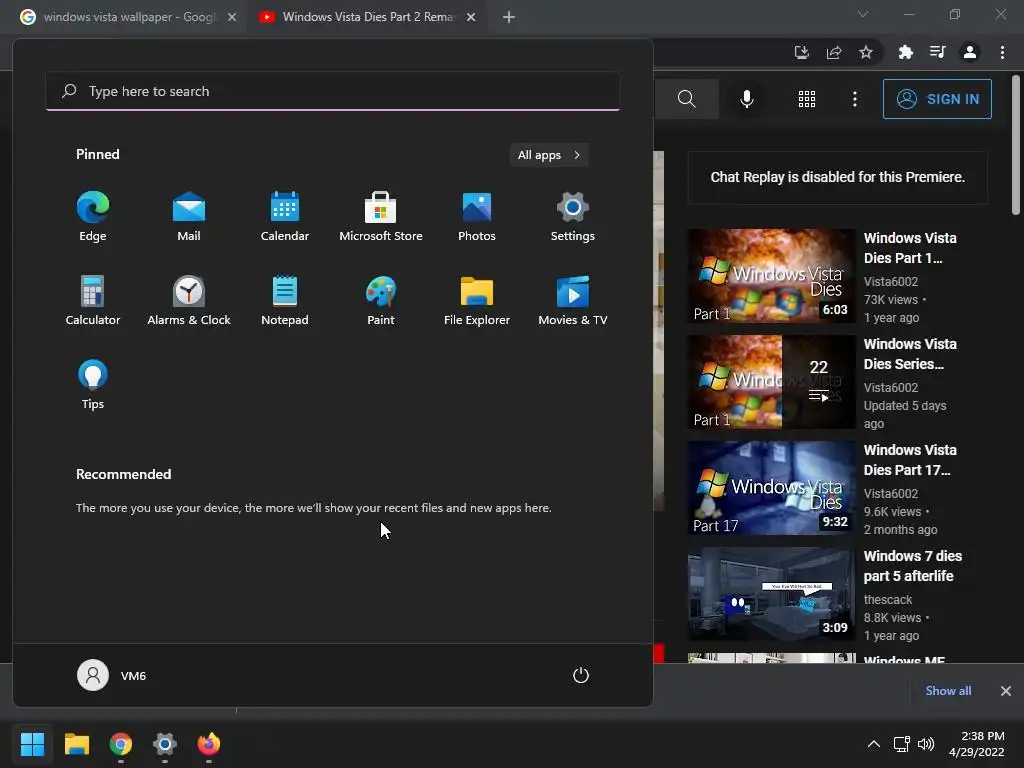The image size is (1024, 768).
Task: Show hidden system tray icons
Action: point(874,744)
